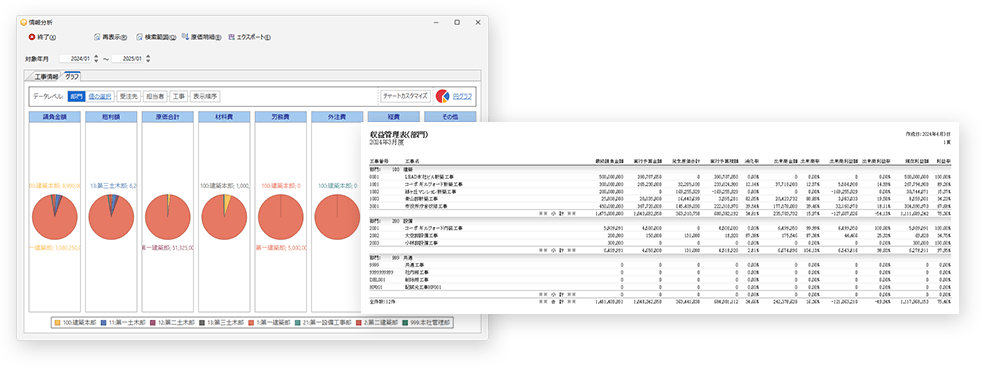Screen dimensions: 1000x372
Task: Click the green 999:本社管理部 legend swatch
Action: 404,324
